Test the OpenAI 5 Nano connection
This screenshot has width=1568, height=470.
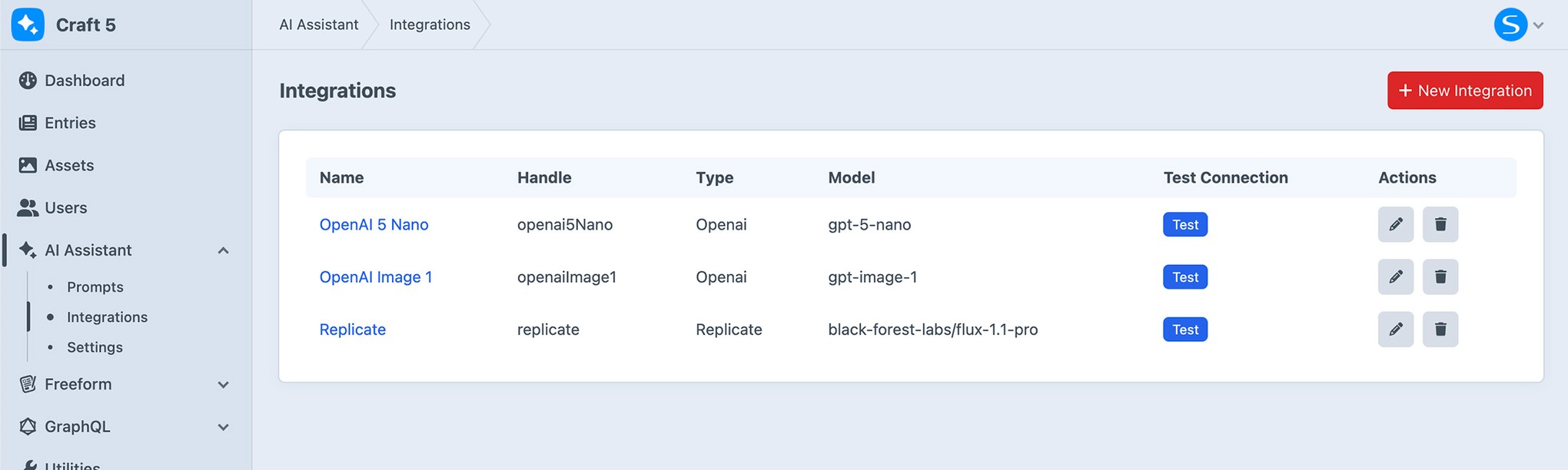click(x=1185, y=224)
